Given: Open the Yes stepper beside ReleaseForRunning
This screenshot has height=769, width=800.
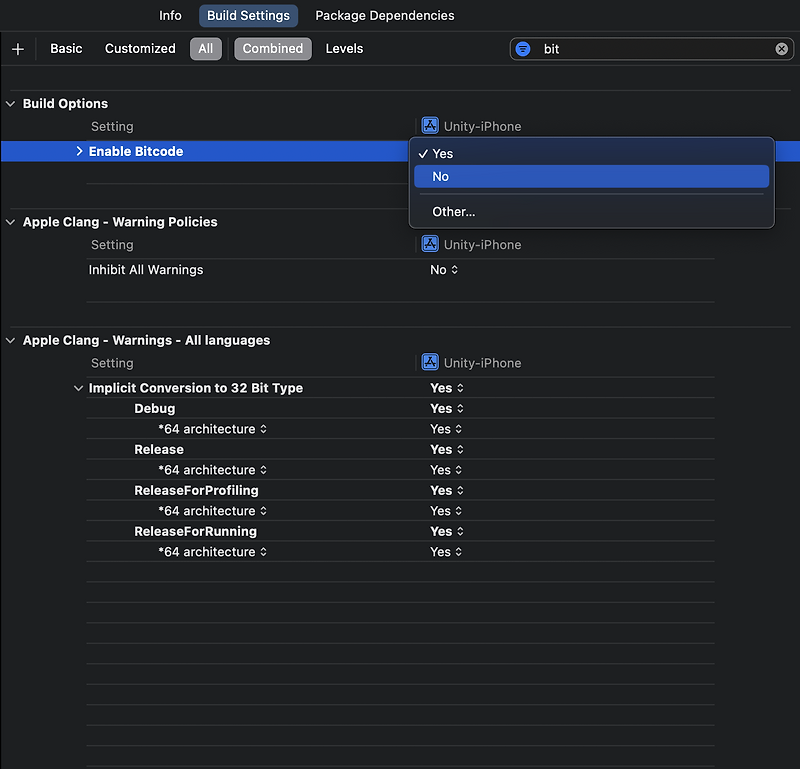Looking at the screenshot, I should tap(445, 531).
